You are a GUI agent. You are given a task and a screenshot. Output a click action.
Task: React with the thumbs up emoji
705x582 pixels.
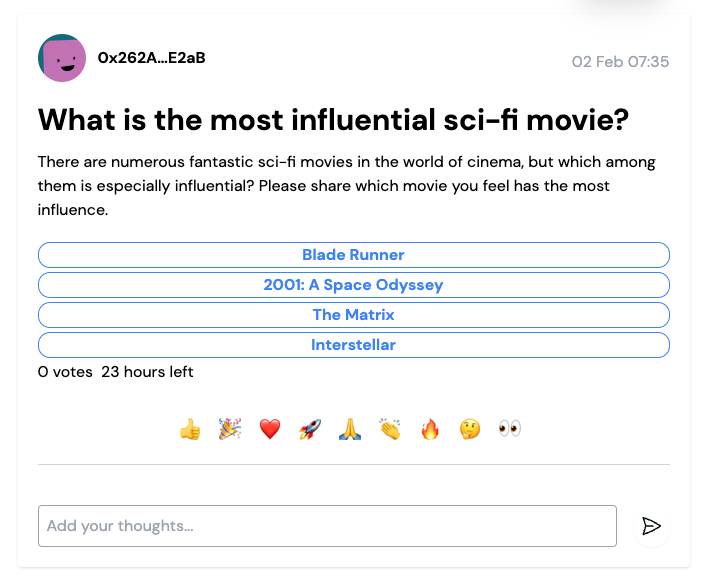tap(190, 429)
